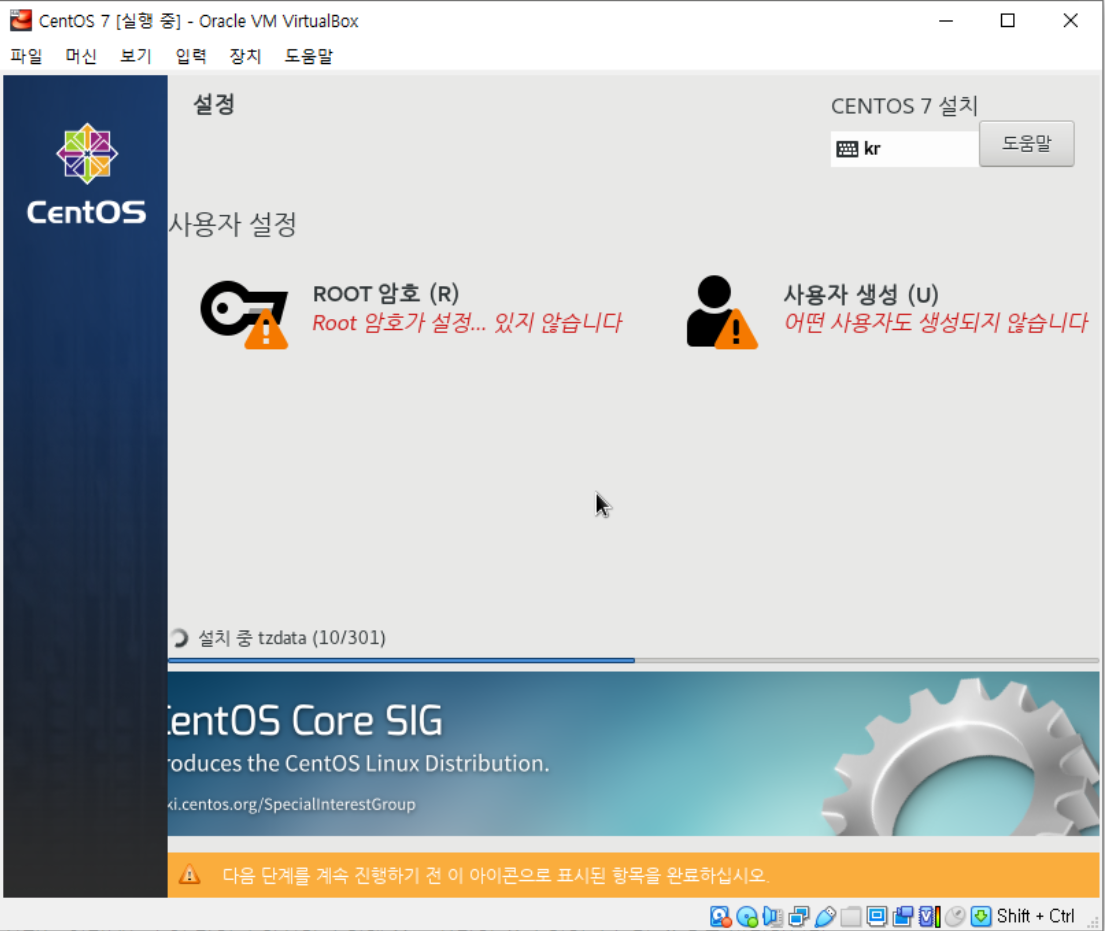Image resolution: width=1105 pixels, height=931 pixels.
Task: Click the text '설치 중 tzdata (10/301)'
Action: coord(292,638)
